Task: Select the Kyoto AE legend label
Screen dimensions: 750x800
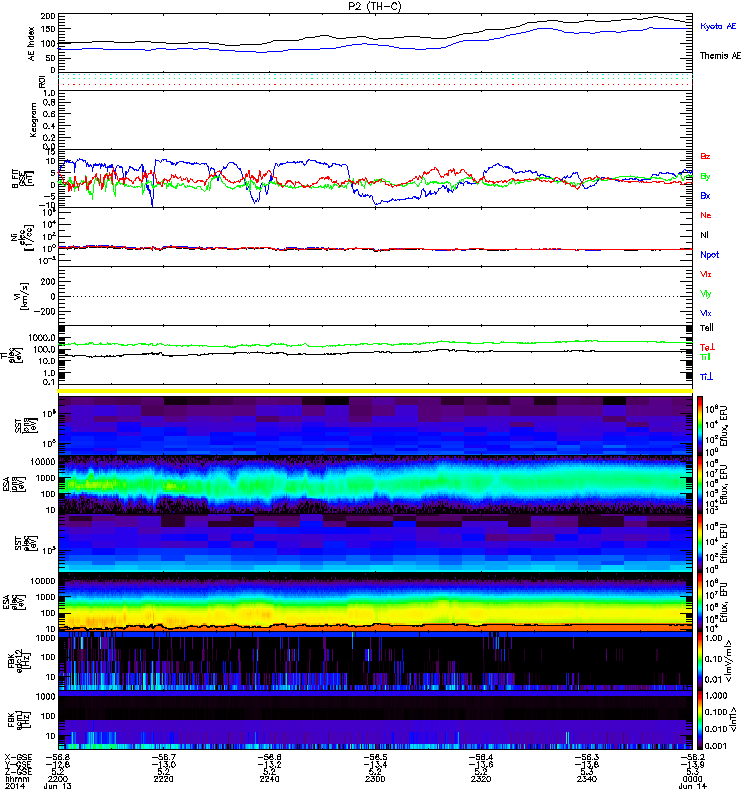Action: 718,26
